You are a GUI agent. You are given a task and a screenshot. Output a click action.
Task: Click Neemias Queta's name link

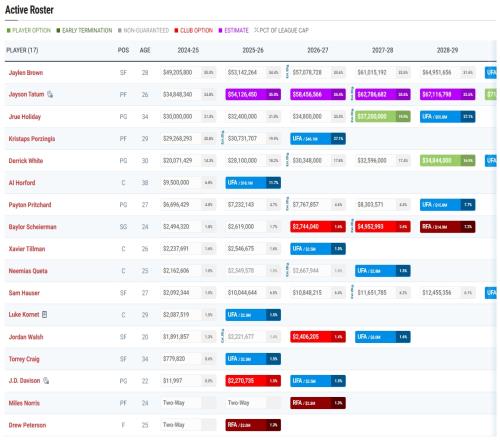pyautogui.click(x=28, y=271)
